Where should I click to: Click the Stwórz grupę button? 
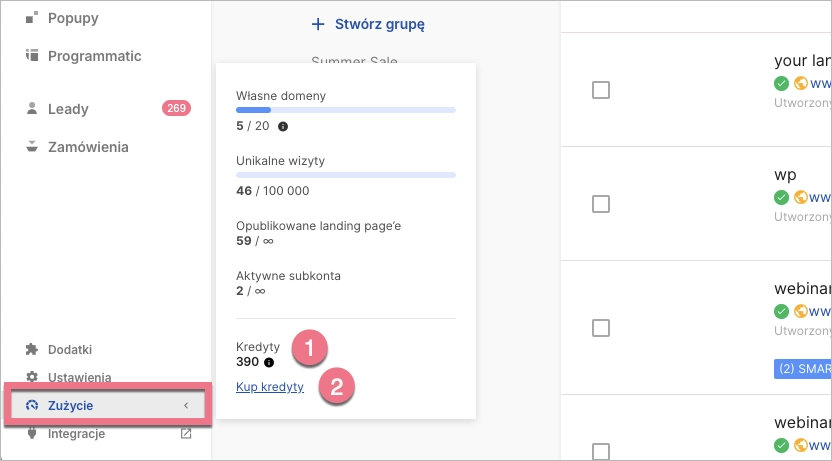(x=373, y=23)
